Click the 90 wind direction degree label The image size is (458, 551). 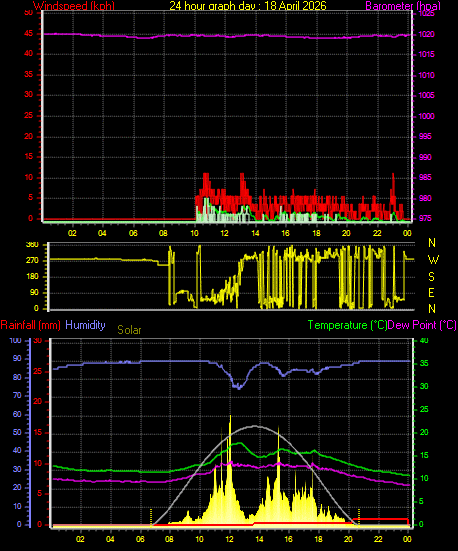point(35,293)
